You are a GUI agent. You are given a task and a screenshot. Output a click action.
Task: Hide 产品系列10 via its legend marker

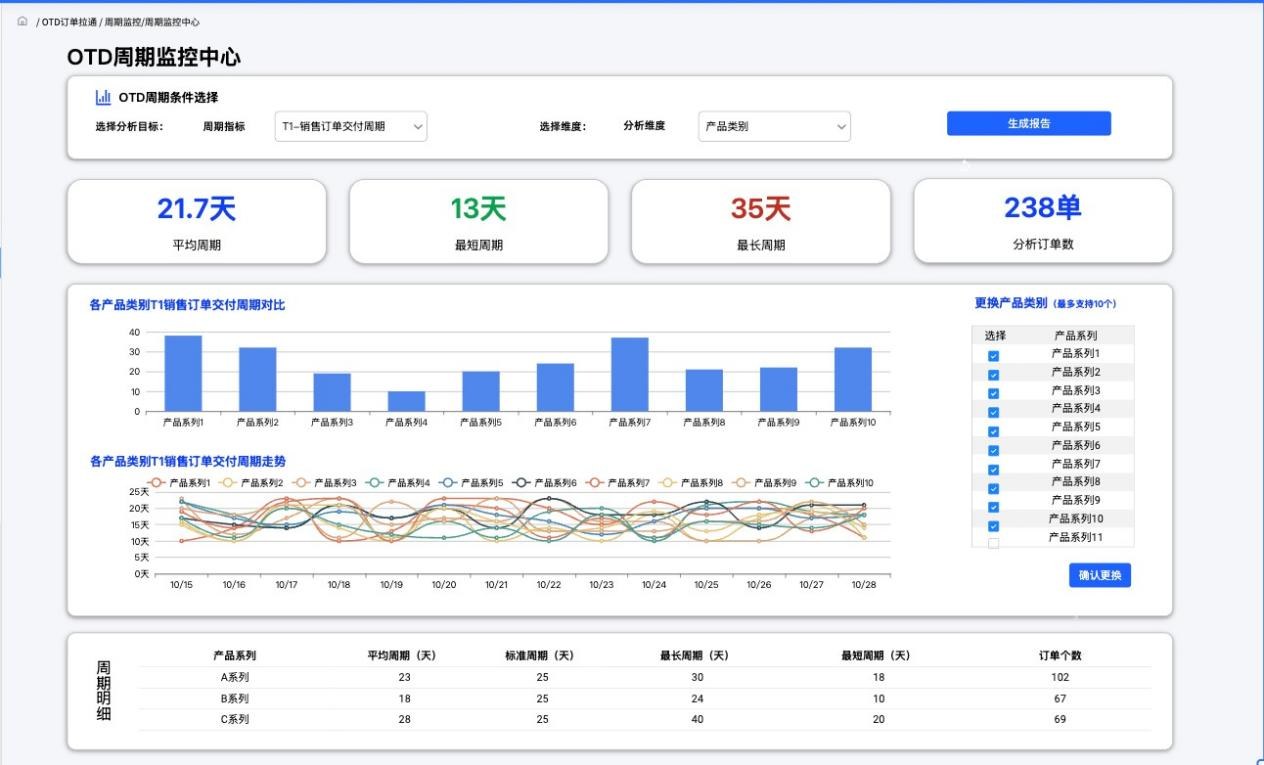click(x=814, y=483)
